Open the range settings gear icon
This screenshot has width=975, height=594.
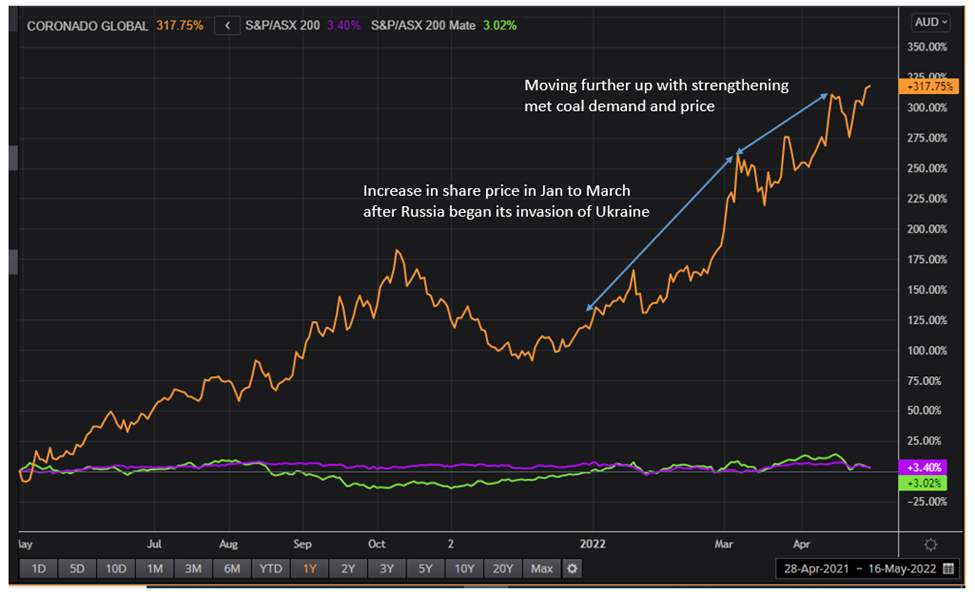pos(572,568)
